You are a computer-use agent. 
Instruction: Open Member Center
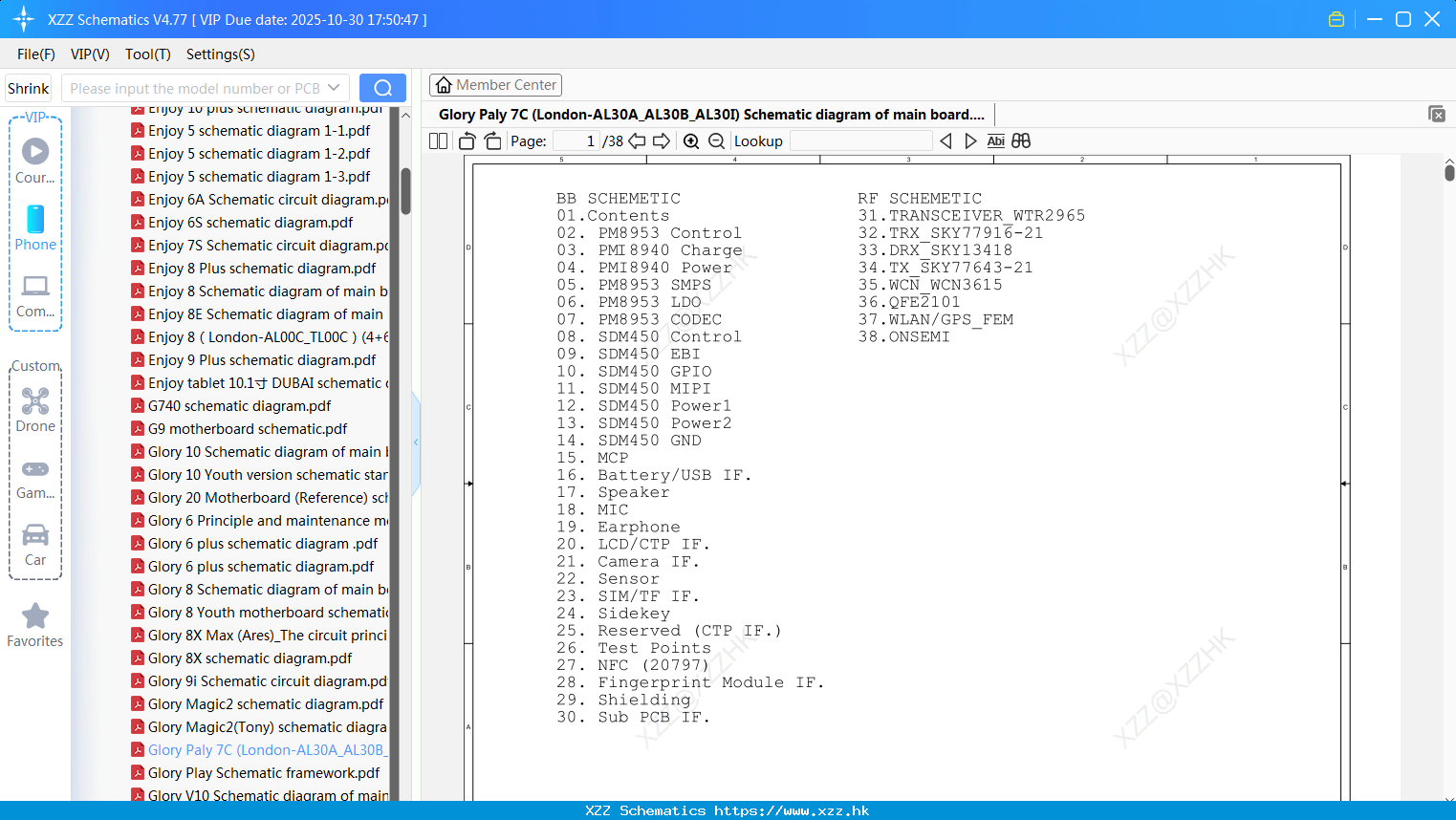[x=495, y=85]
